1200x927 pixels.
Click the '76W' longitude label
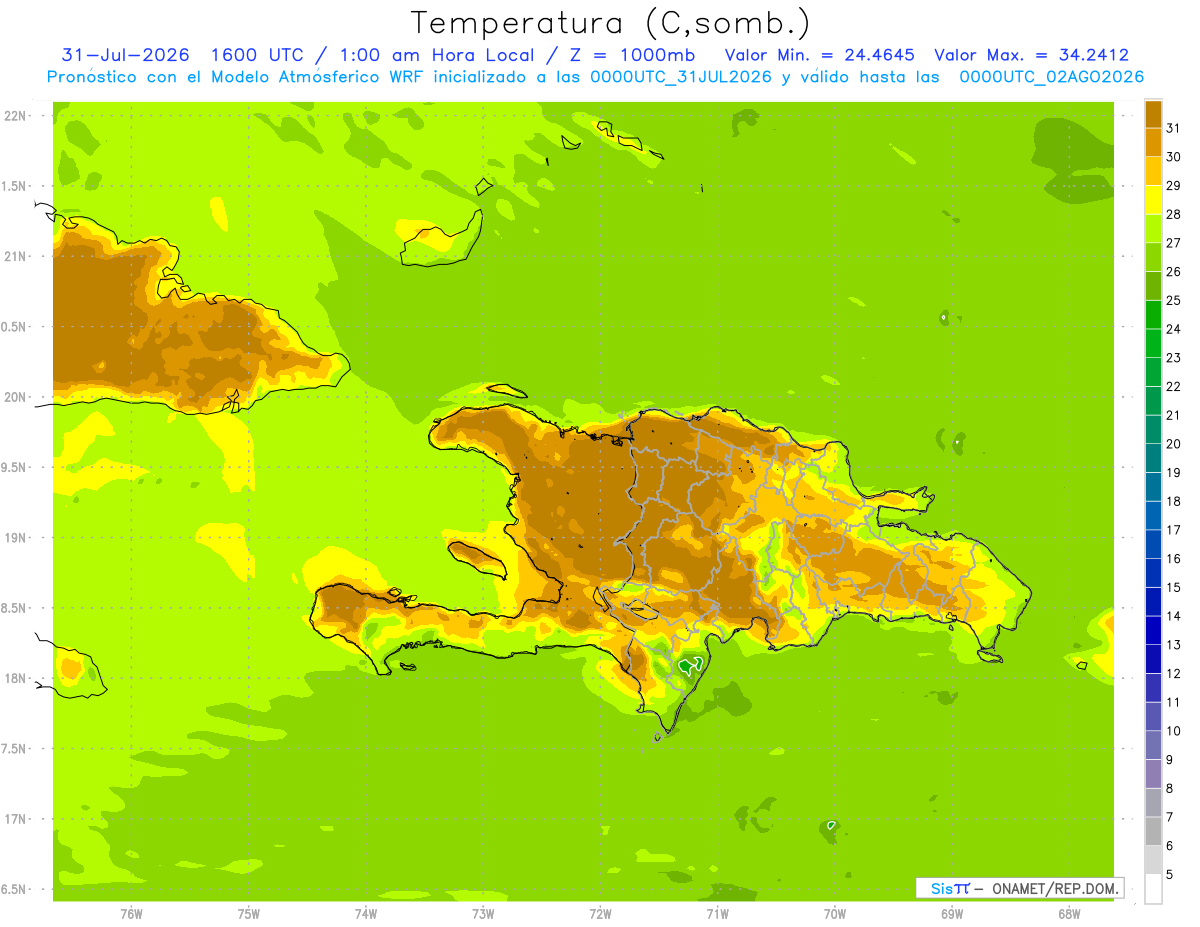pos(131,915)
